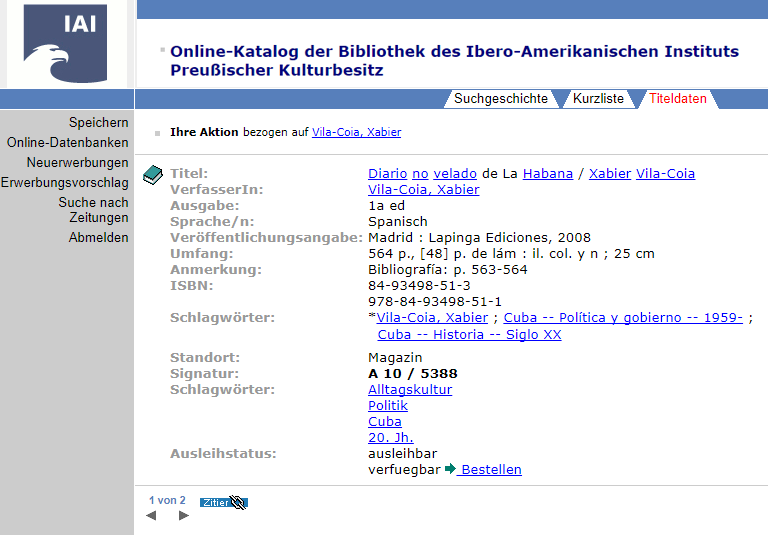Click the Online-Katalog page heading

click(x=454, y=61)
